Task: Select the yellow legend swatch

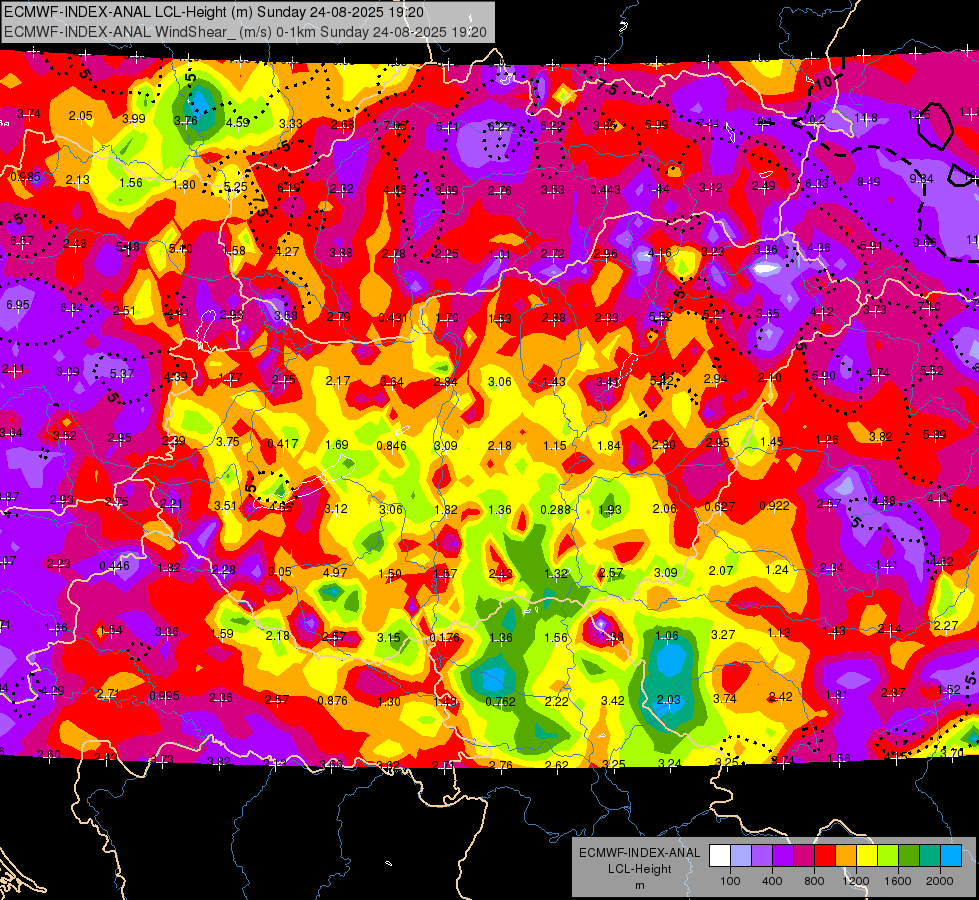Action: click(x=867, y=856)
